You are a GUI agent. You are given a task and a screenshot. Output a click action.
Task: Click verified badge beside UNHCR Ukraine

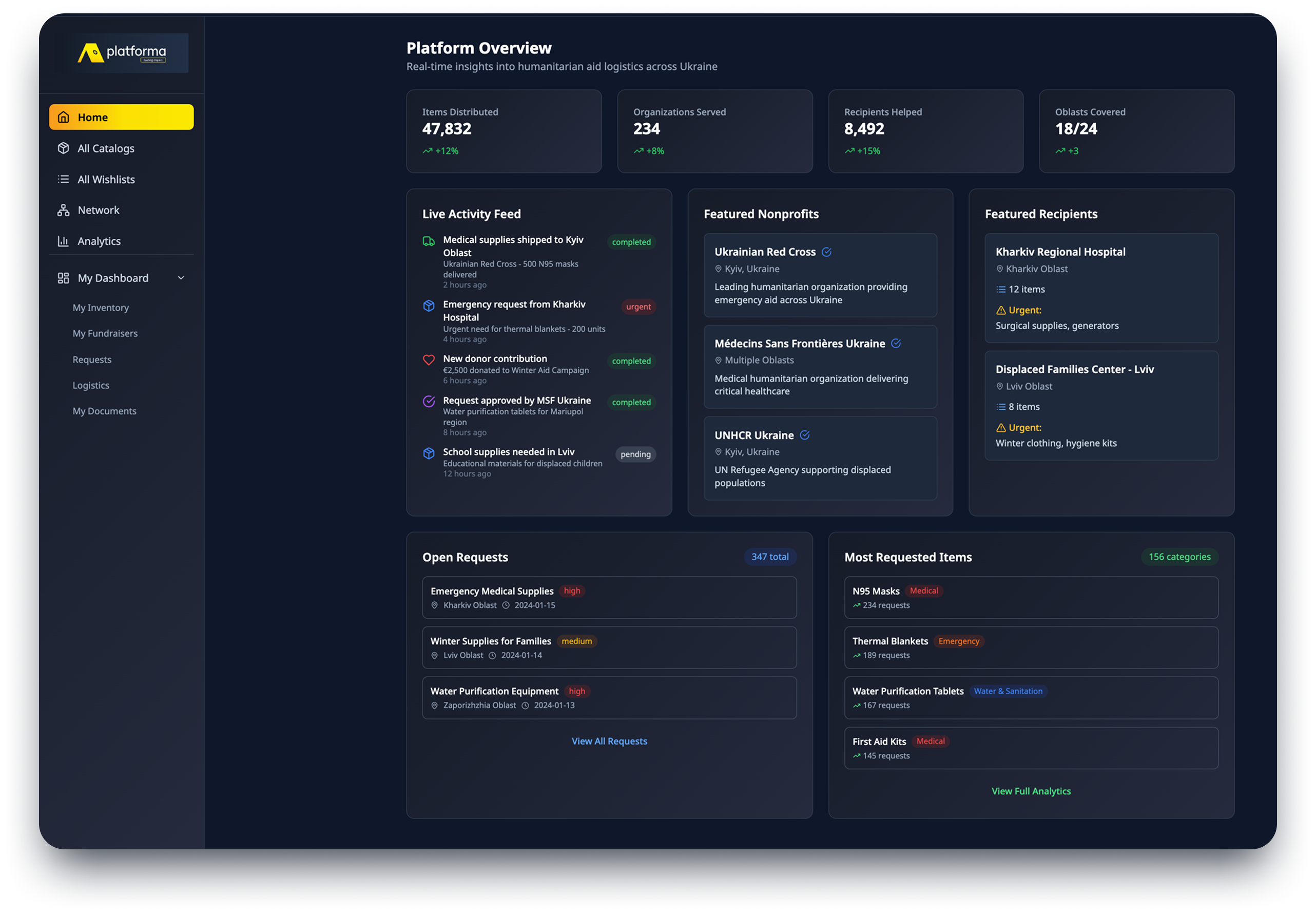(804, 435)
